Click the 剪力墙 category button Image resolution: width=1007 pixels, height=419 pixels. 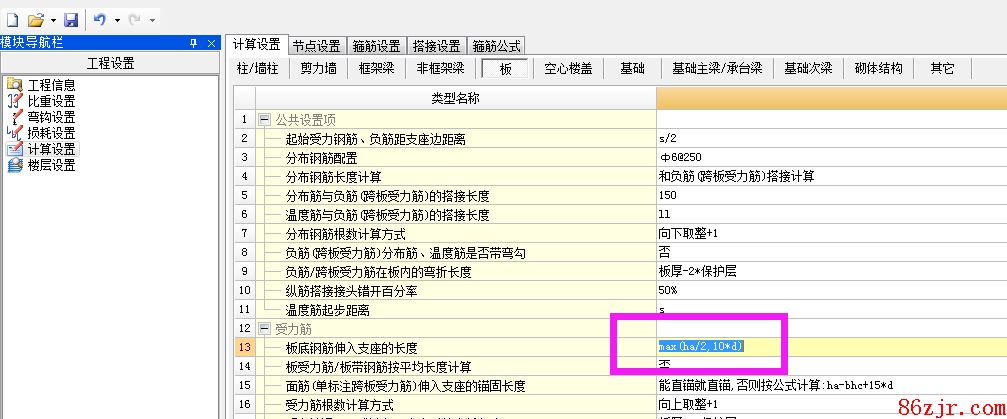click(x=318, y=69)
